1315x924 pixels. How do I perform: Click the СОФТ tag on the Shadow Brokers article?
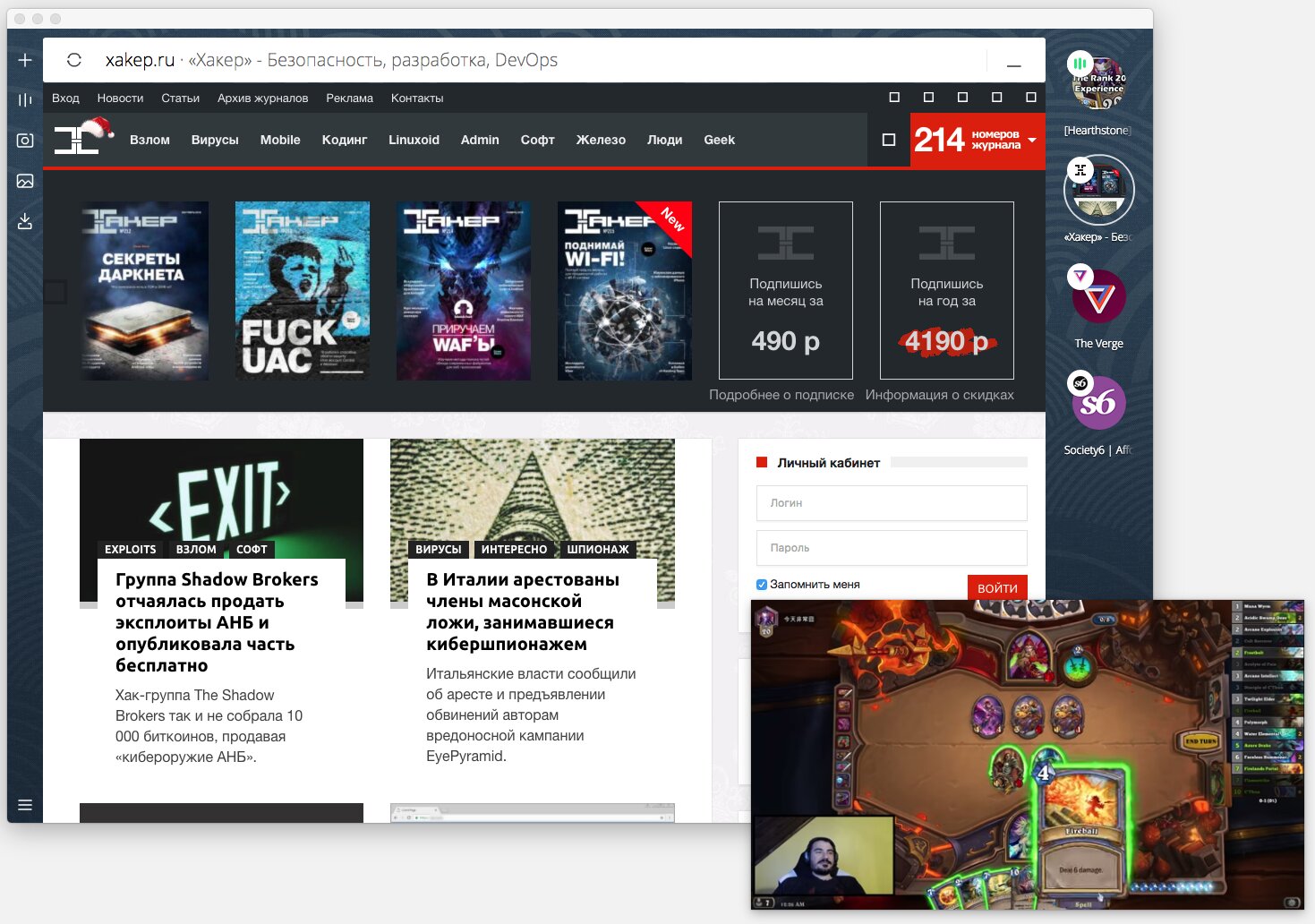252,550
